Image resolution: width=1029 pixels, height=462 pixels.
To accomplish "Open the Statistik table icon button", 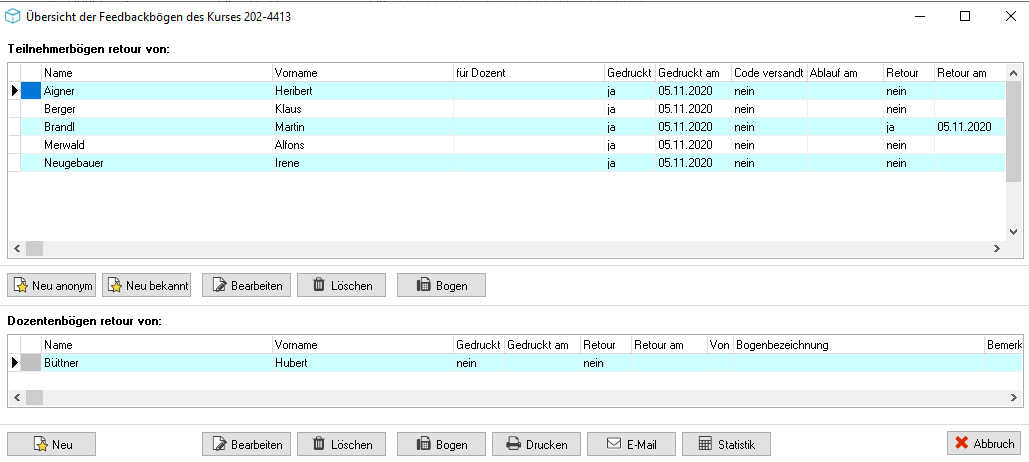I will coord(726,444).
